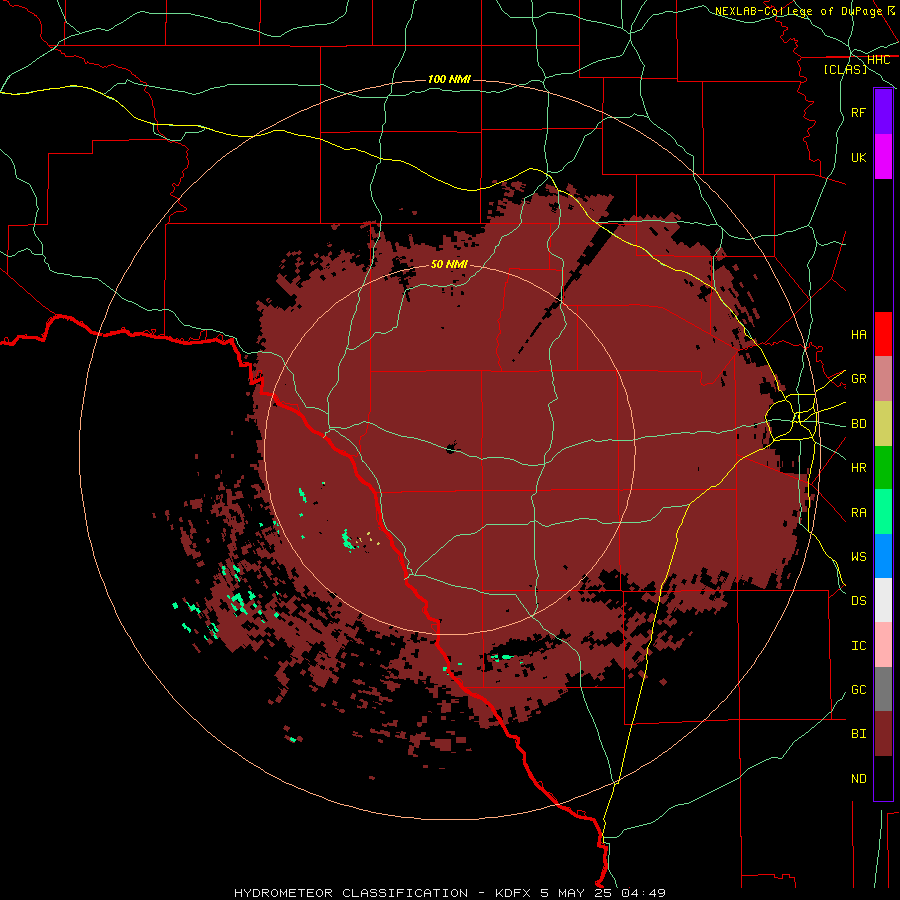Click the HR green legend swatch
The image size is (900, 900).
coord(883,468)
